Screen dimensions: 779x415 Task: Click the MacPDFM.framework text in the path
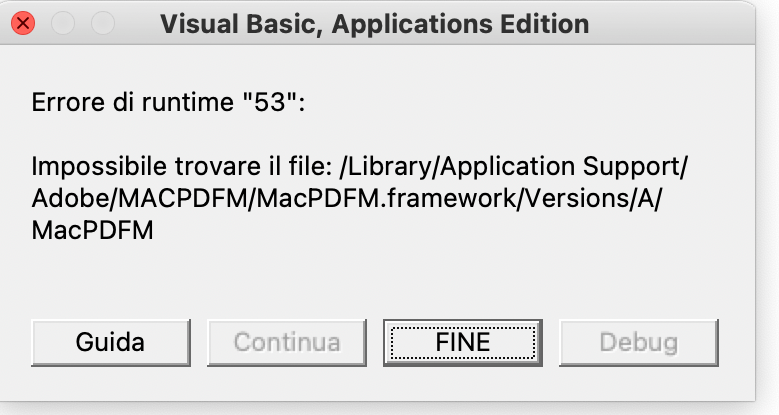tap(387, 198)
